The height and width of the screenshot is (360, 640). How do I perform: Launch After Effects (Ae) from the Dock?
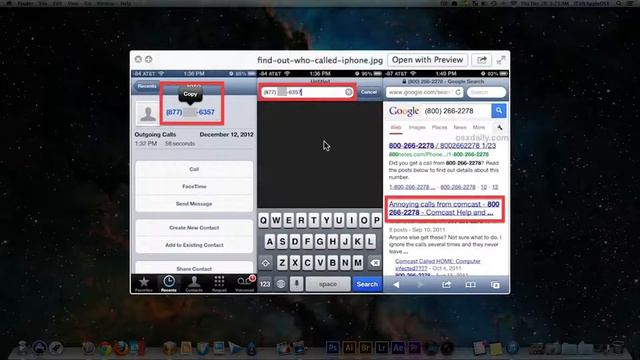[398, 348]
